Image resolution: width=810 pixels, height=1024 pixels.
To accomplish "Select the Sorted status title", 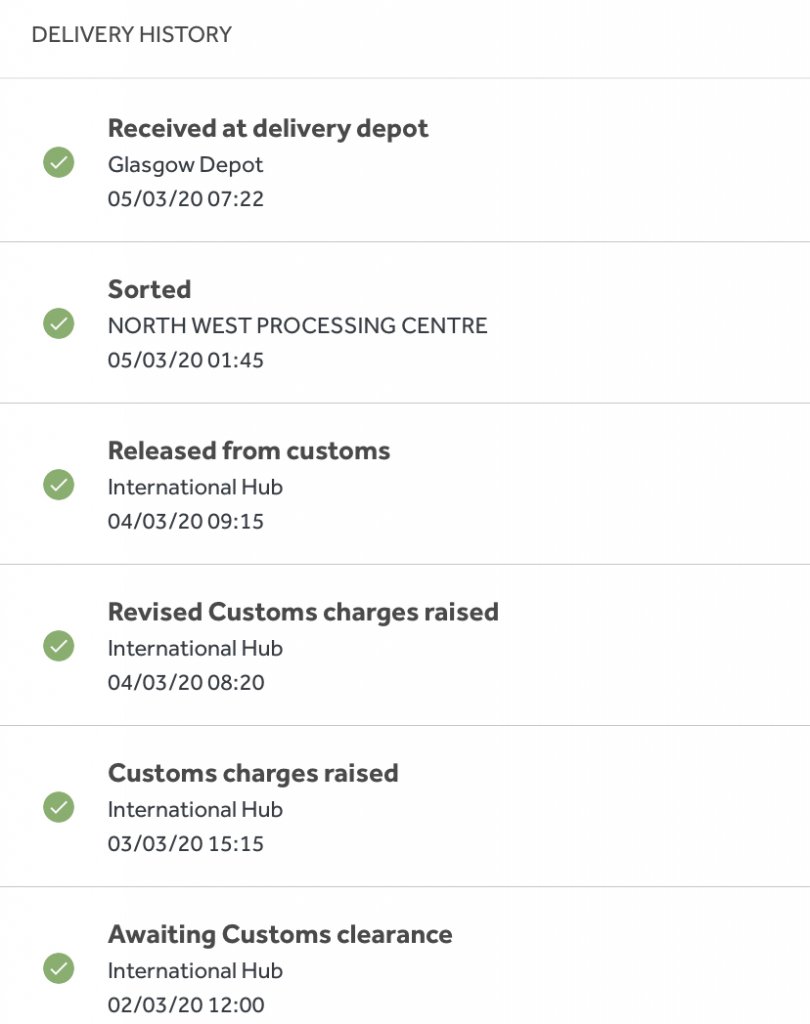I will (x=150, y=289).
